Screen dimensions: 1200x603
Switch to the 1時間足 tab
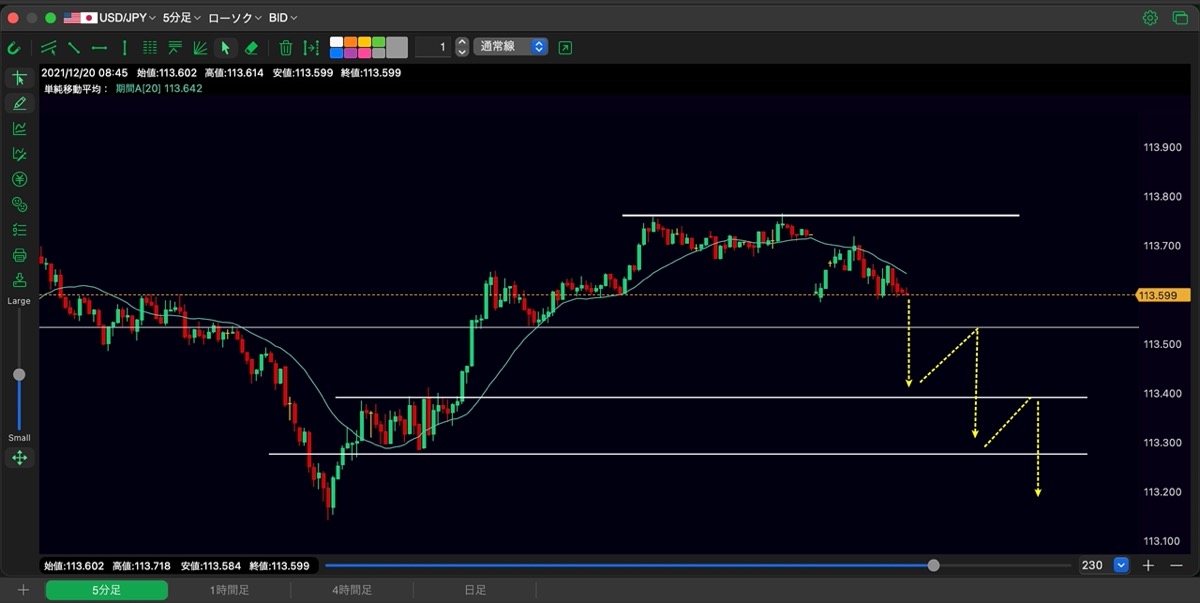tap(229, 590)
